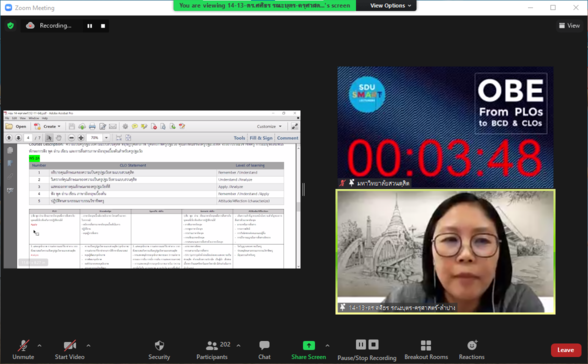Choose the Hand pan tool in Acrobat
588x364 pixels.
coord(59,138)
